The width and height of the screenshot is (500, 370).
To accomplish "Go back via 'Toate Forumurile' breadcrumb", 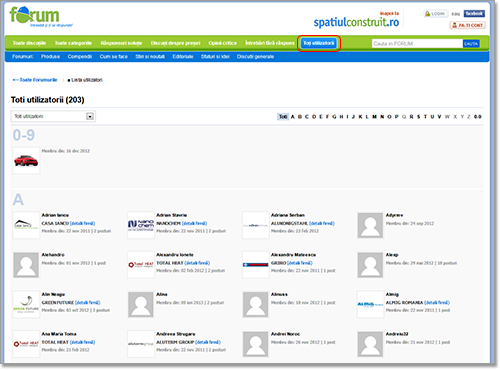I will (35, 80).
